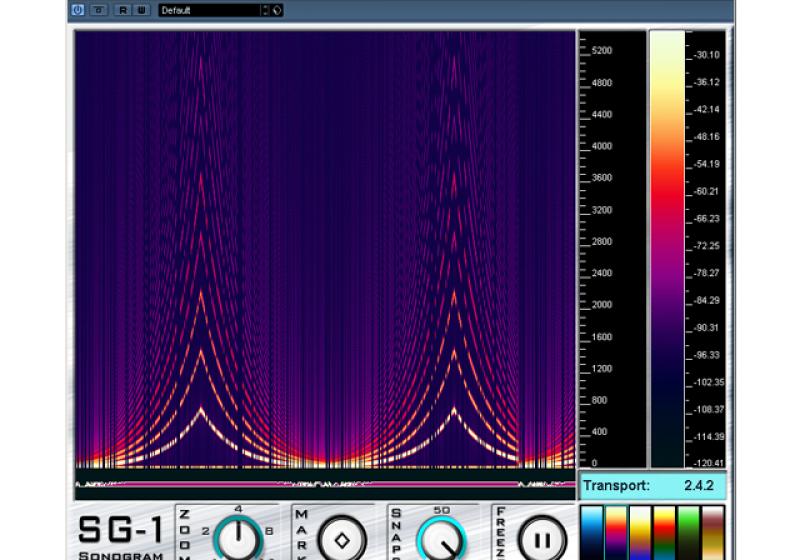
Task: Click the Transport position display
Action: tap(652, 486)
